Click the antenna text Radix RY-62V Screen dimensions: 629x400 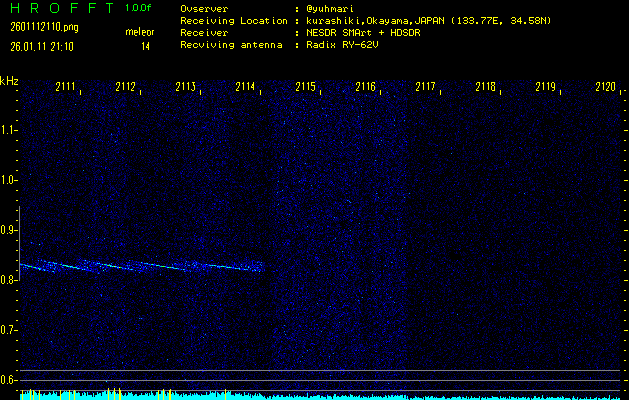click(x=342, y=45)
